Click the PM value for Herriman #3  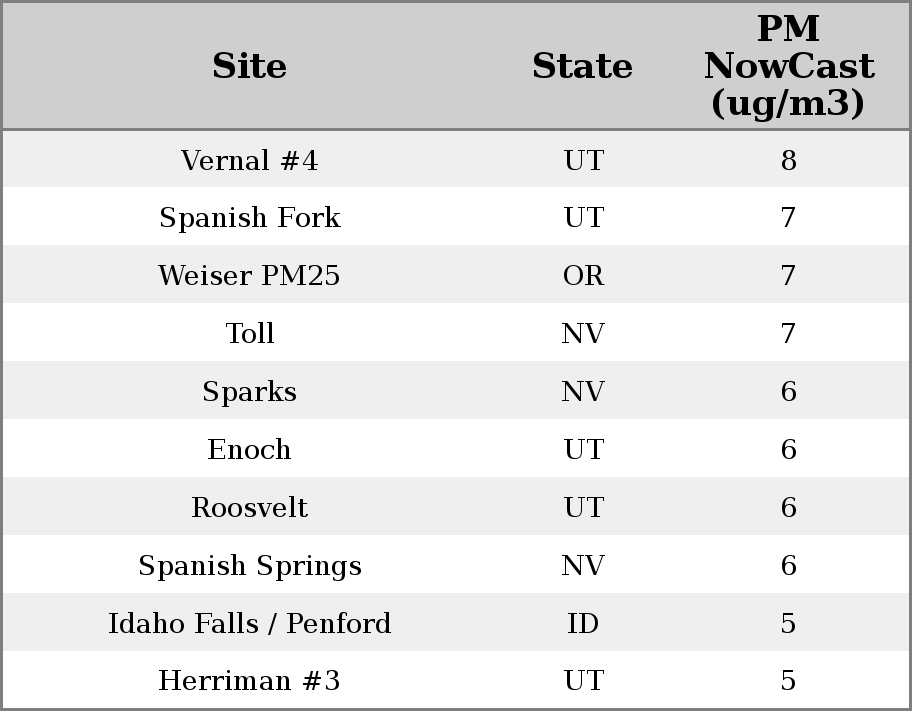pos(788,681)
